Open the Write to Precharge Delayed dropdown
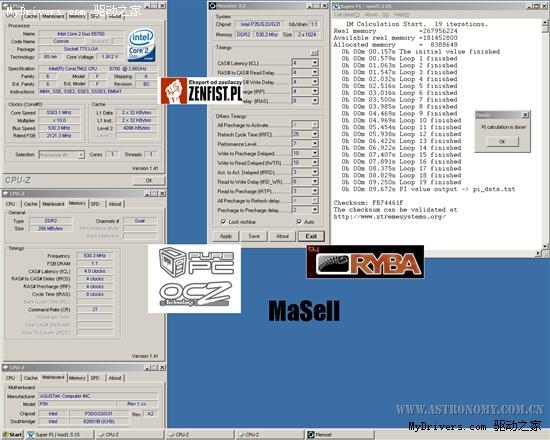550x440 pixels. pos(315,153)
